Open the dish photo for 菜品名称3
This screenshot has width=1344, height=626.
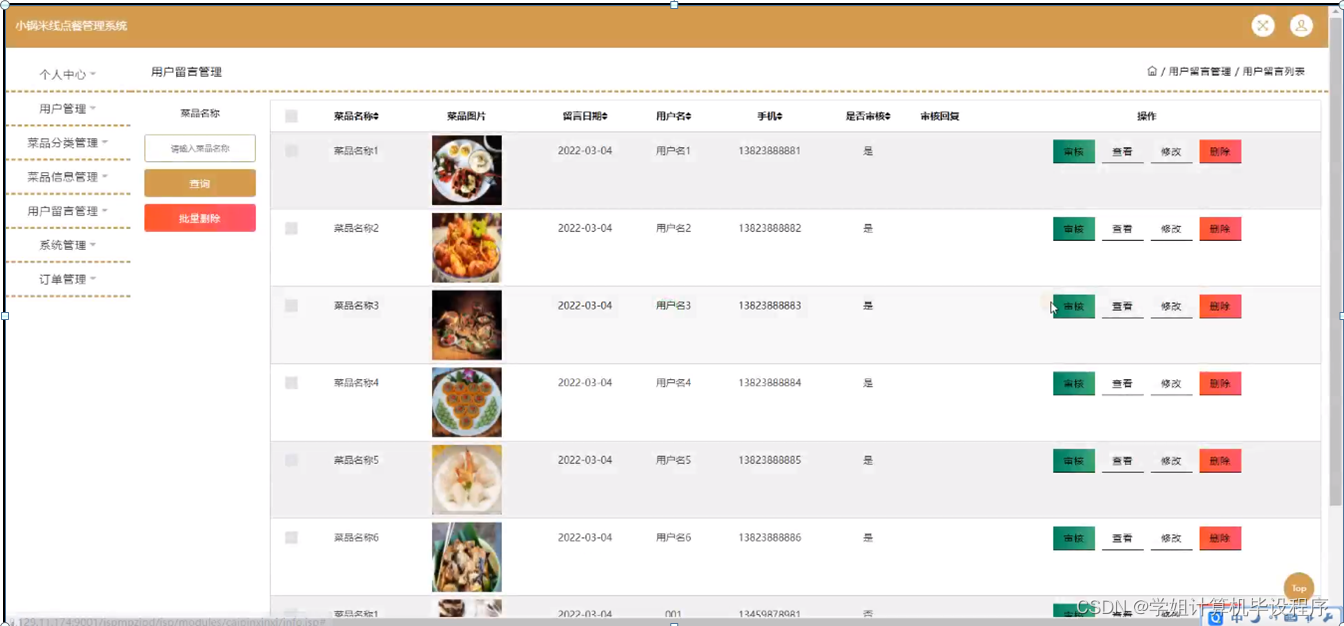pos(467,325)
